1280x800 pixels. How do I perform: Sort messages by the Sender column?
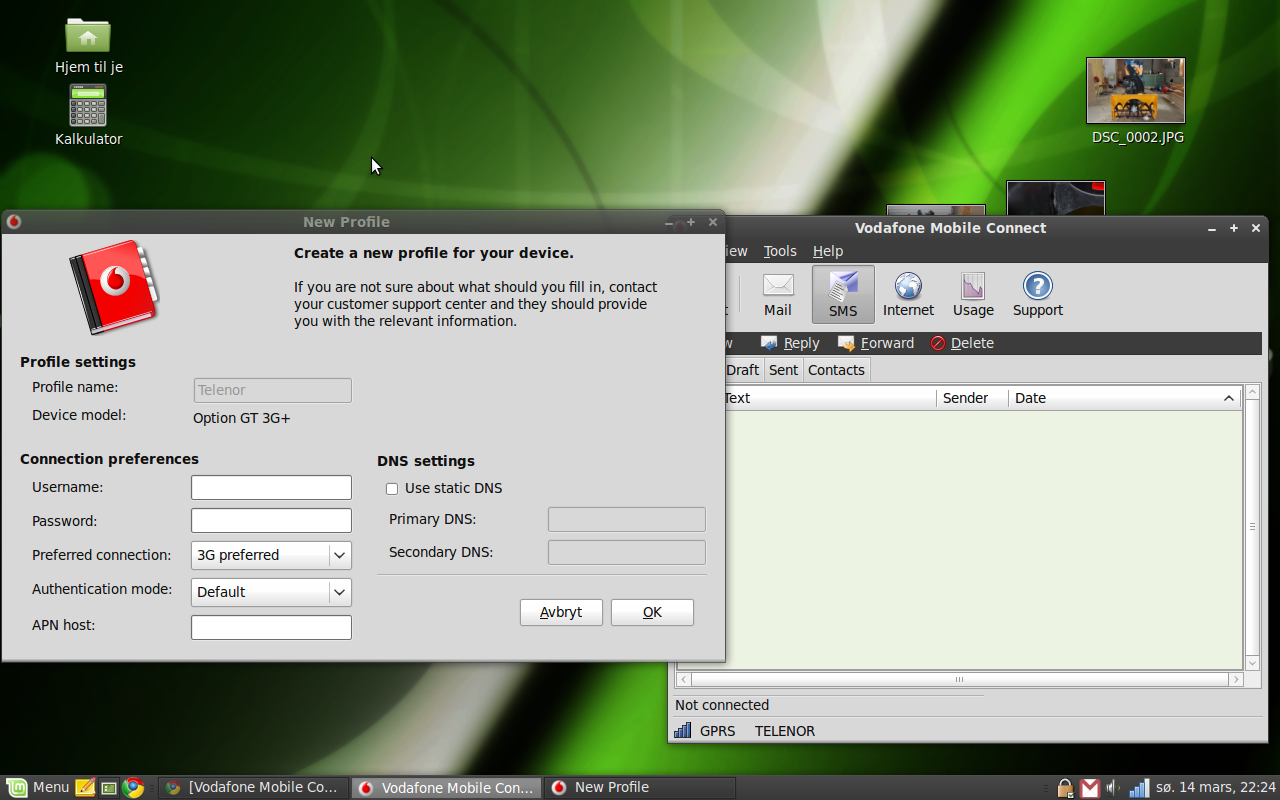coord(972,398)
